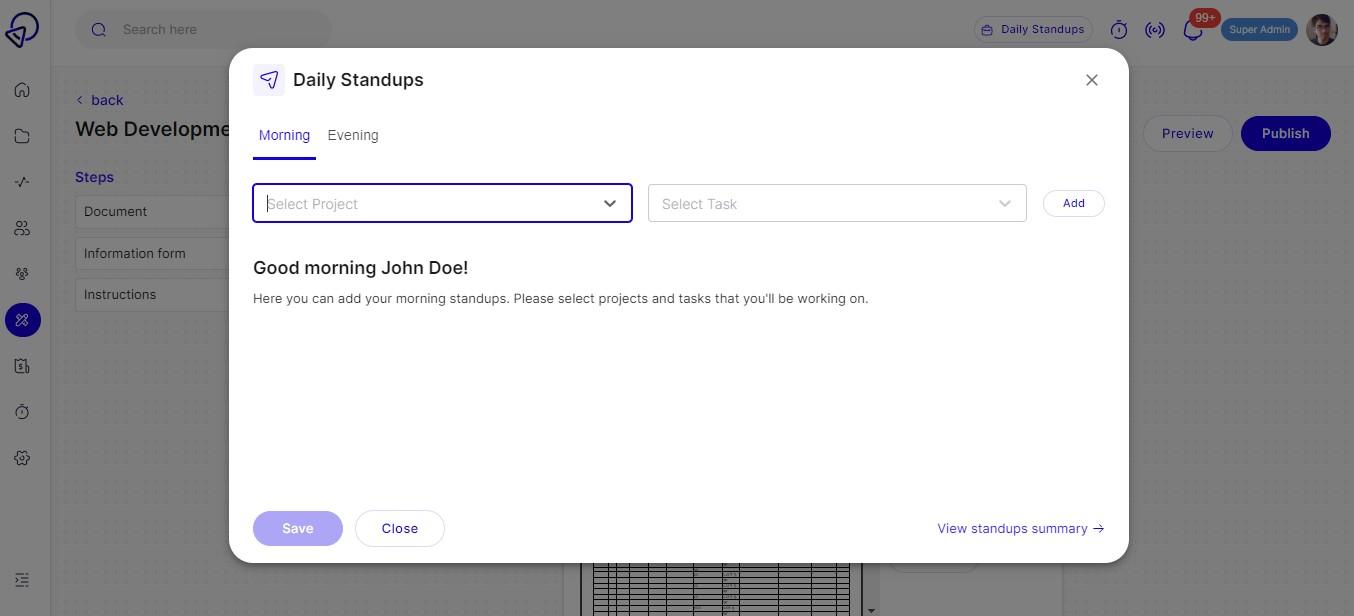This screenshot has height=616, width=1354.
Task: Open the Select Project dropdown
Action: [441, 203]
